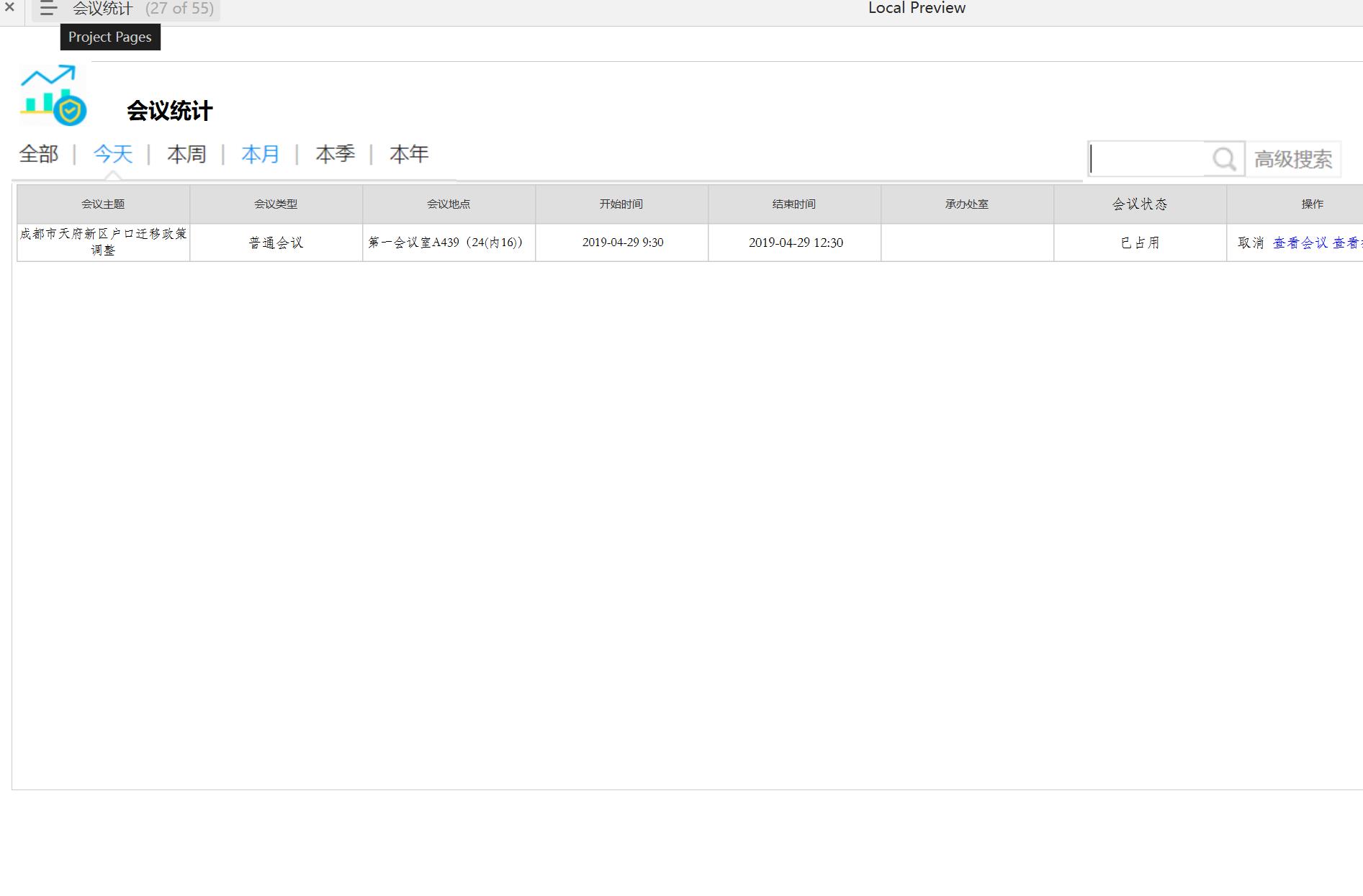1363x896 pixels.
Task: Click the 开始时间 column header
Action: click(x=621, y=204)
